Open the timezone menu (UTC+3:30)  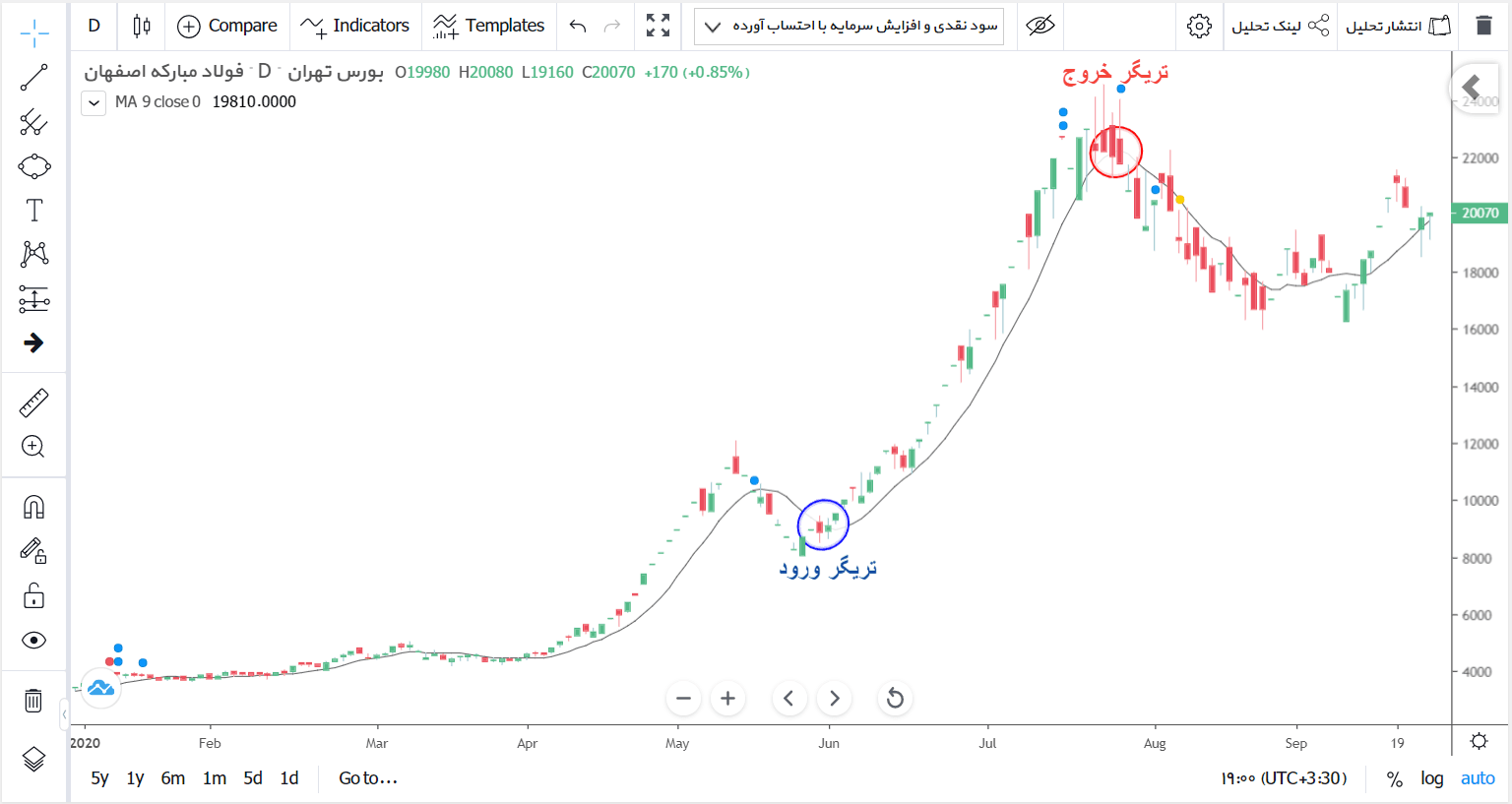(x=1284, y=778)
